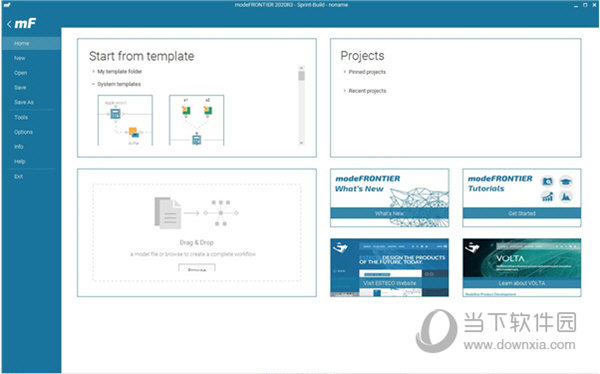Maximize the modeFRONTIER window
The image size is (600, 374).
[x=585, y=5]
